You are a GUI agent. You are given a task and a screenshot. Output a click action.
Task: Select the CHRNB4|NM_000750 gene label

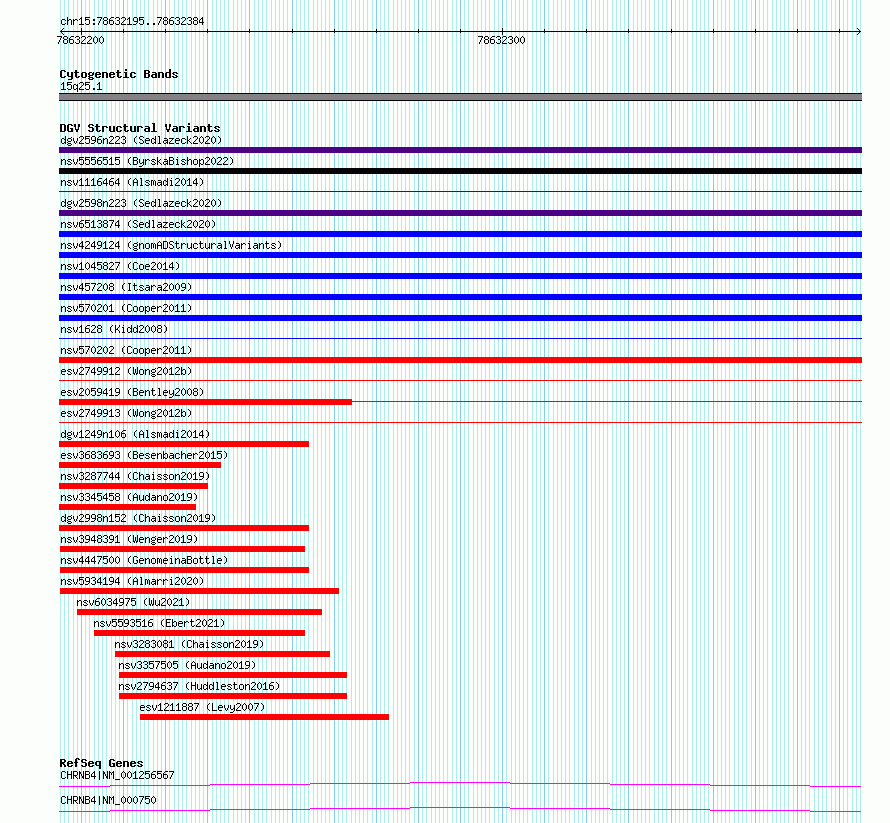[x=108, y=800]
